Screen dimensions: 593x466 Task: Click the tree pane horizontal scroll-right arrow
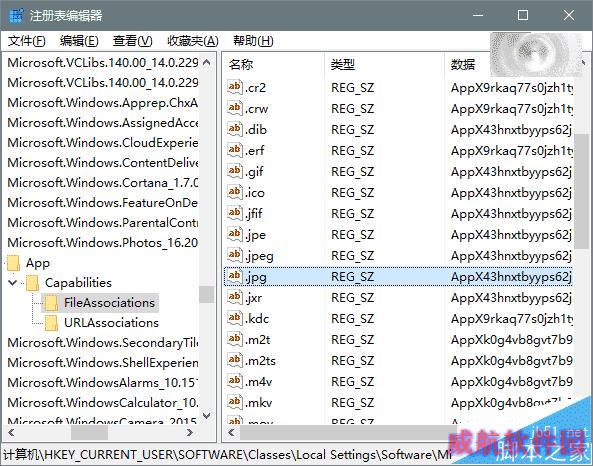[190, 432]
